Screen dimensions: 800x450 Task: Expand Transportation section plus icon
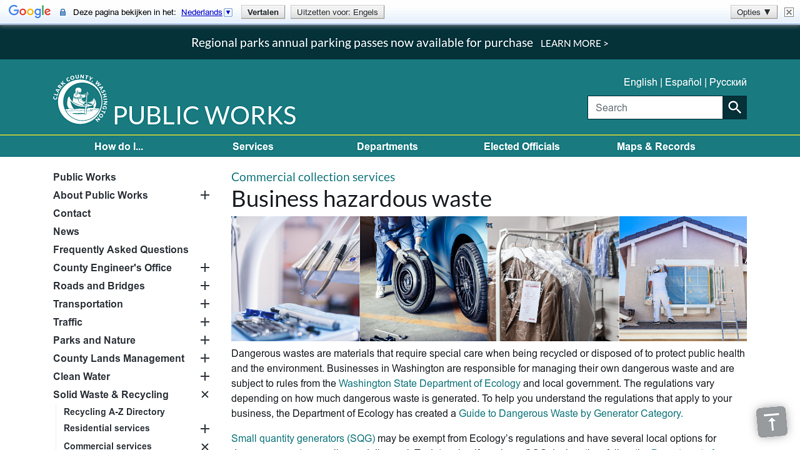[x=205, y=304]
